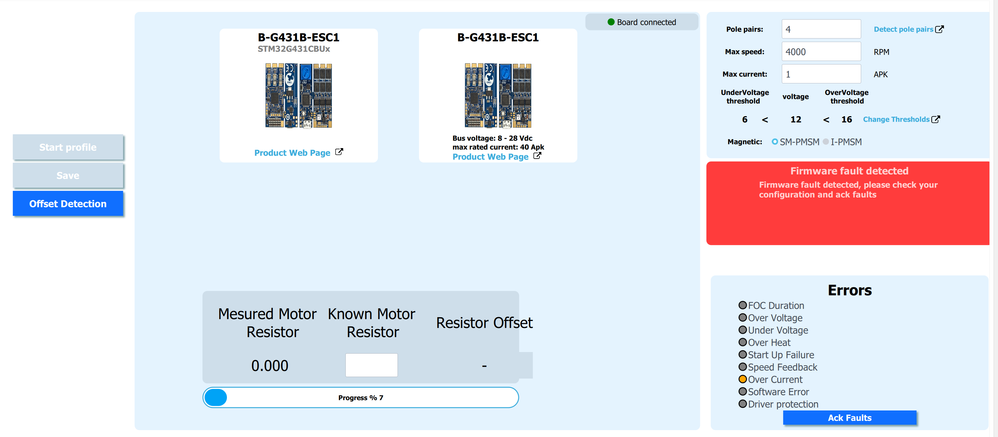
Task: Click the Speed Feedback error indicator
Action: pyautogui.click(x=743, y=368)
